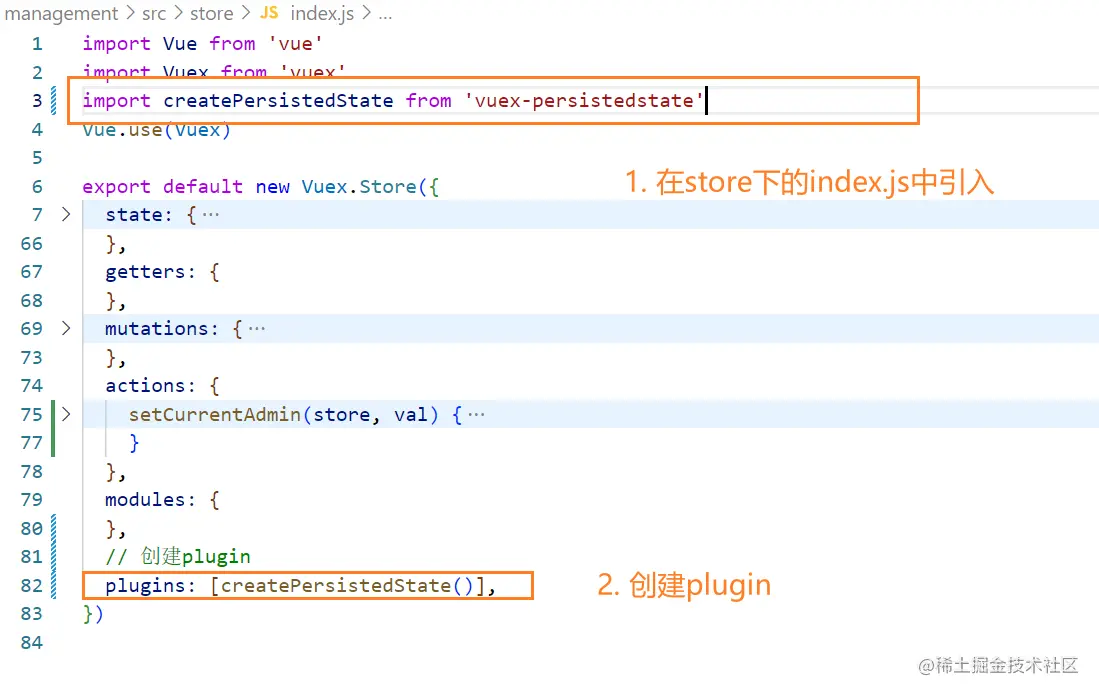This screenshot has height=696, width=1099.
Task: Open the breadcrumb trailing '...' symbol menu
Action: pos(385,14)
